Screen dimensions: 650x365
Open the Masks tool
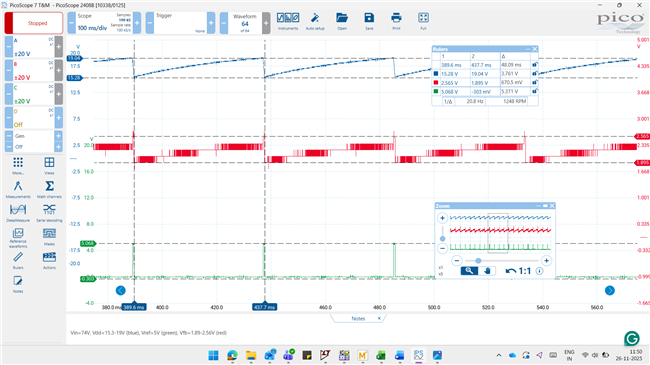[x=49, y=236]
